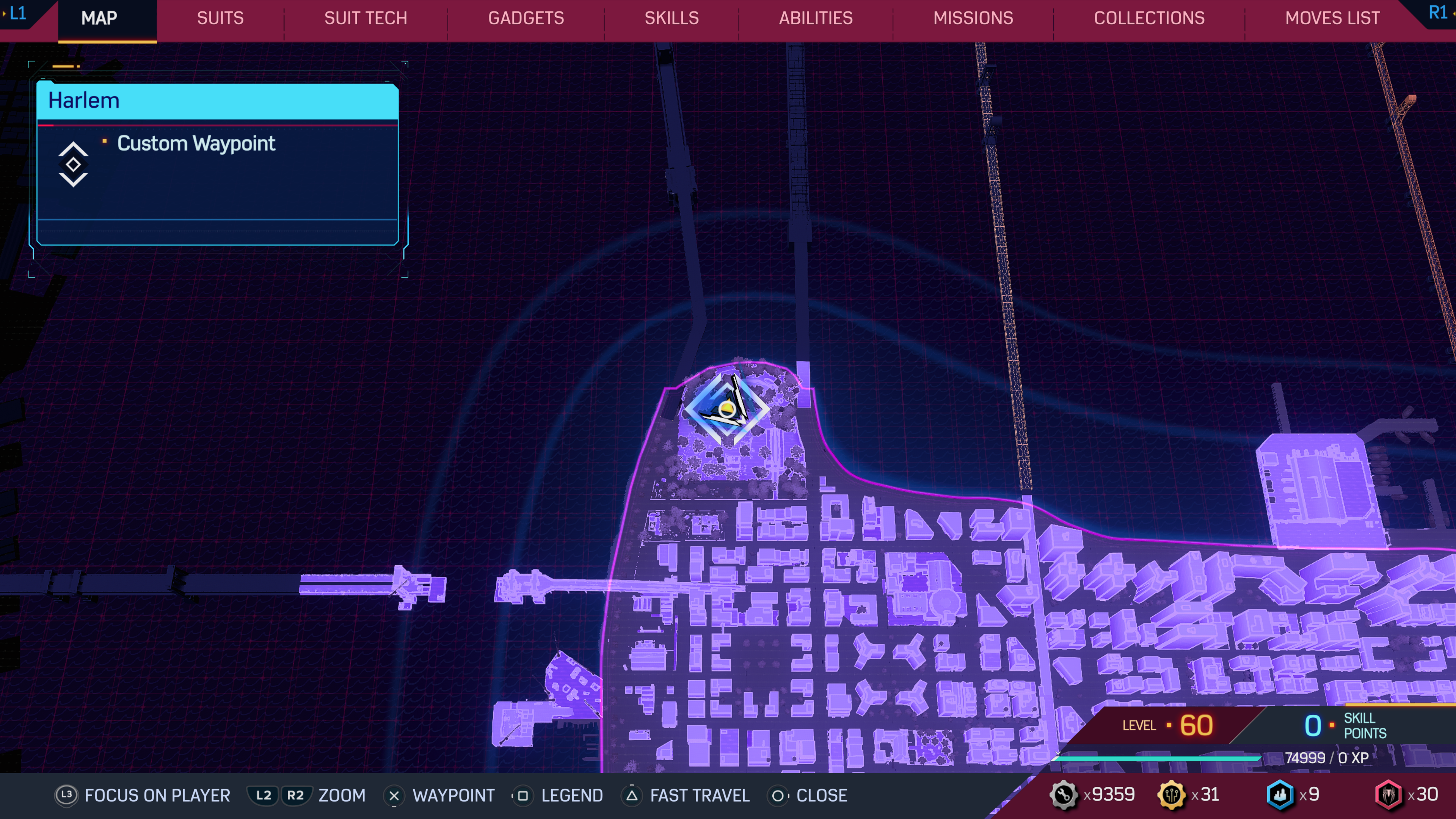Image resolution: width=1456 pixels, height=819 pixels.
Task: Click the L2 zoom out button
Action: 264,795
